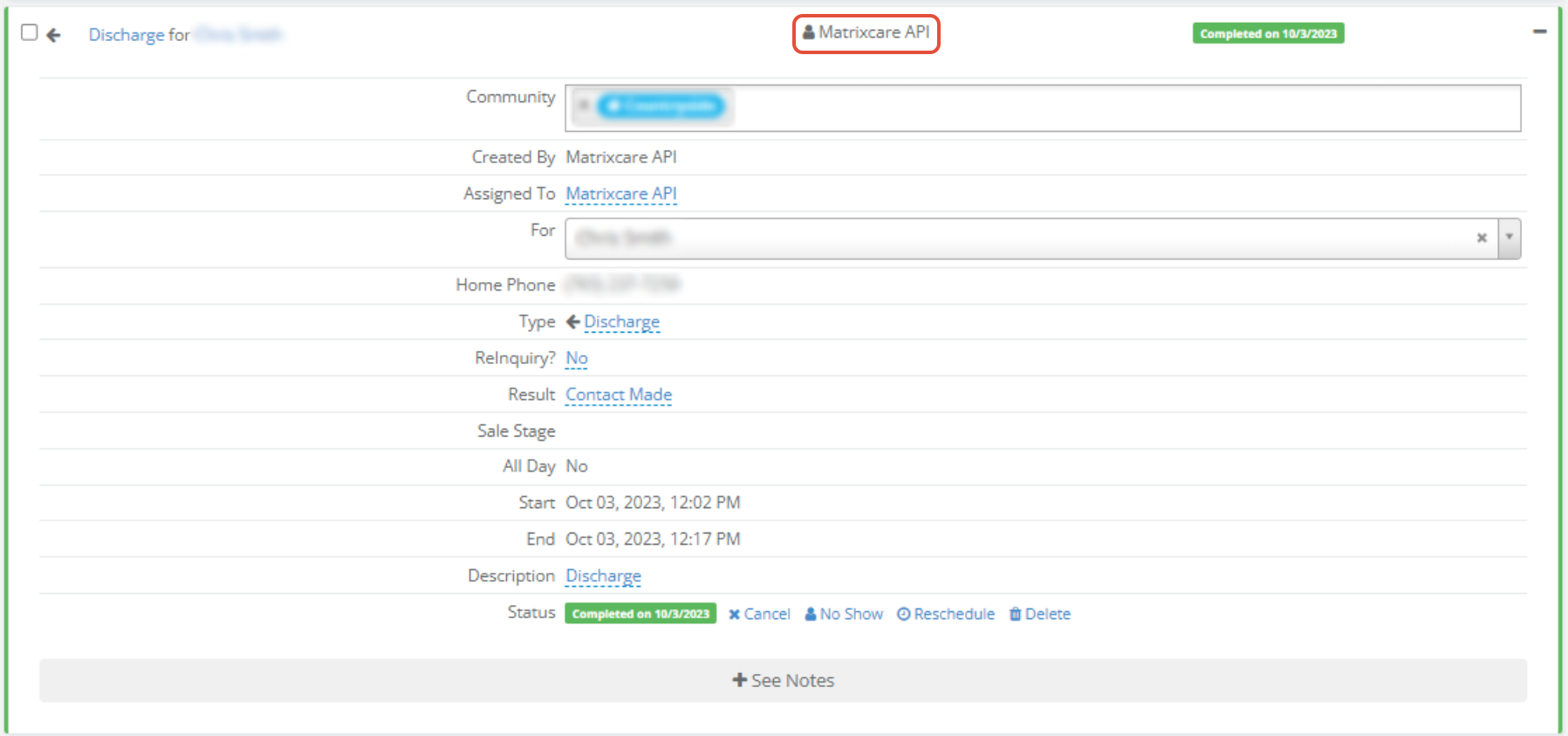Edit the Type Discharge link
Image resolution: width=1568 pixels, height=736 pixels.
pos(622,321)
